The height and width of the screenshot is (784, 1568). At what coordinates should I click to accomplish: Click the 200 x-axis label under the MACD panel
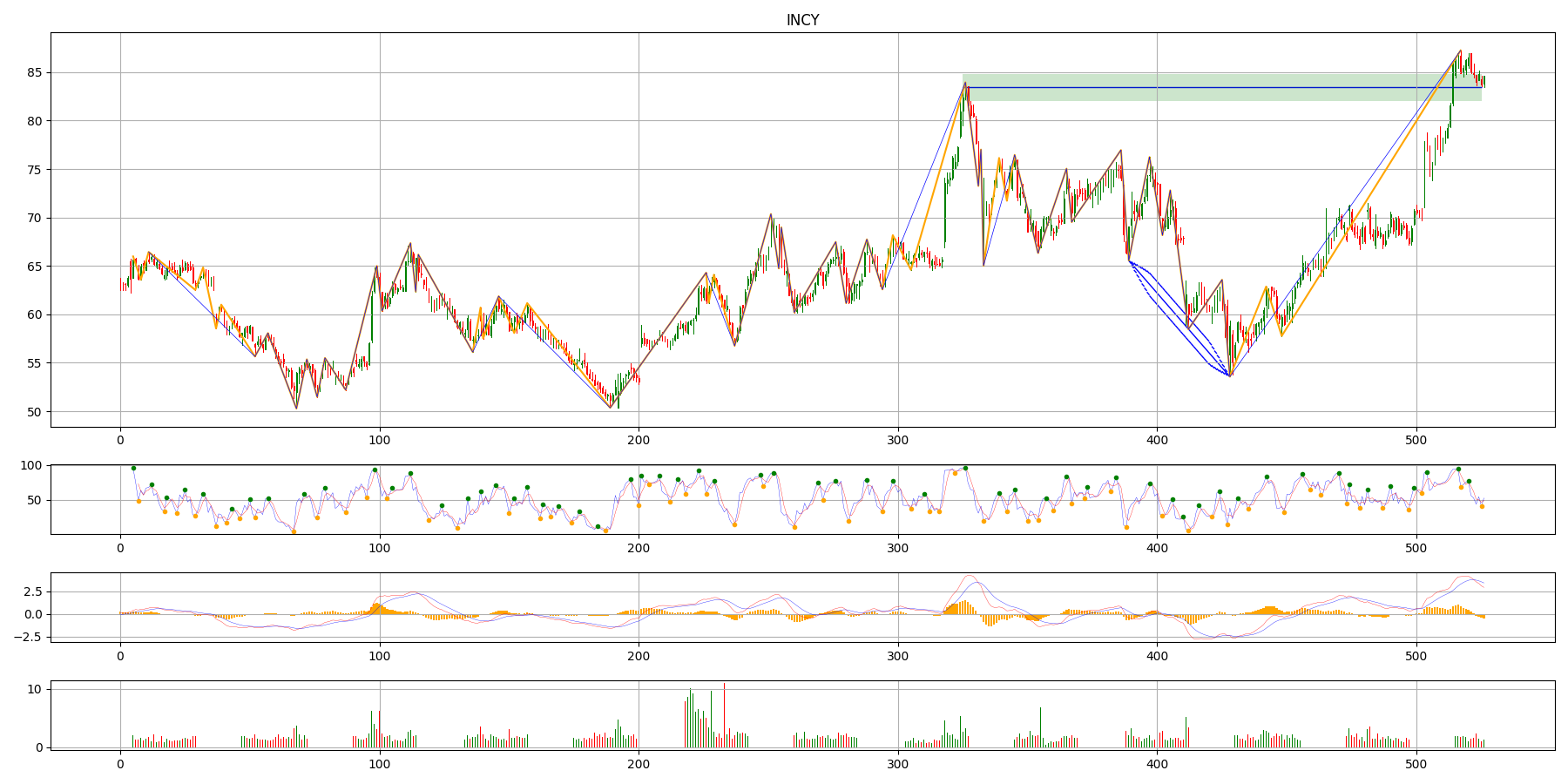coord(639,656)
